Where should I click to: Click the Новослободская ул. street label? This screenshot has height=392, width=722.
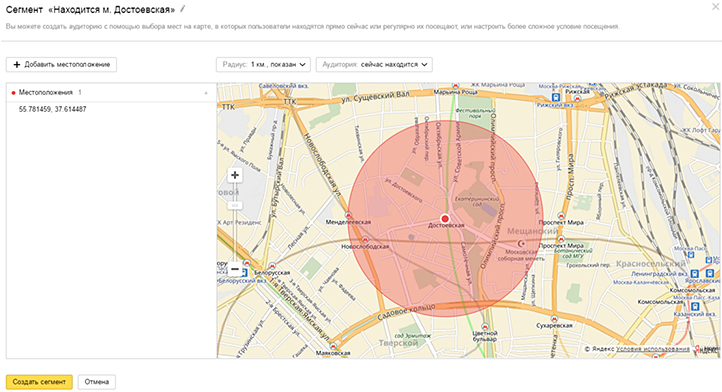pos(322,166)
